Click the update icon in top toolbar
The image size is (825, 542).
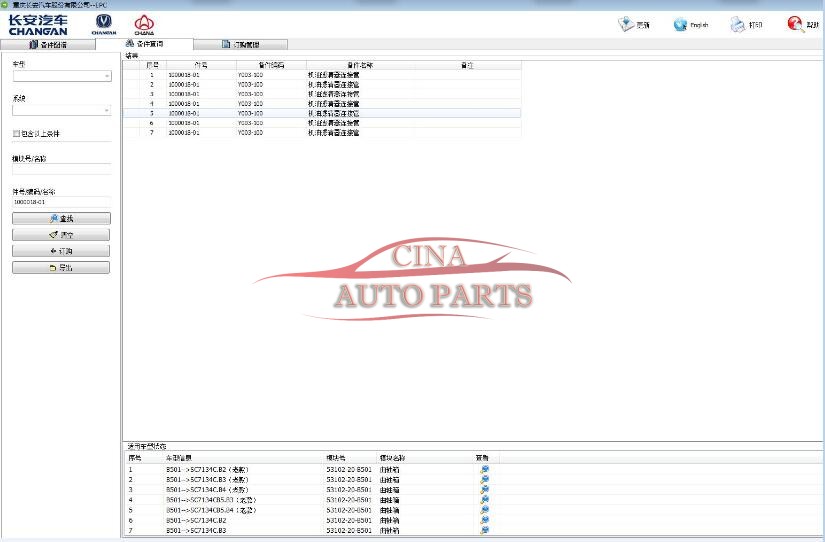[x=627, y=24]
